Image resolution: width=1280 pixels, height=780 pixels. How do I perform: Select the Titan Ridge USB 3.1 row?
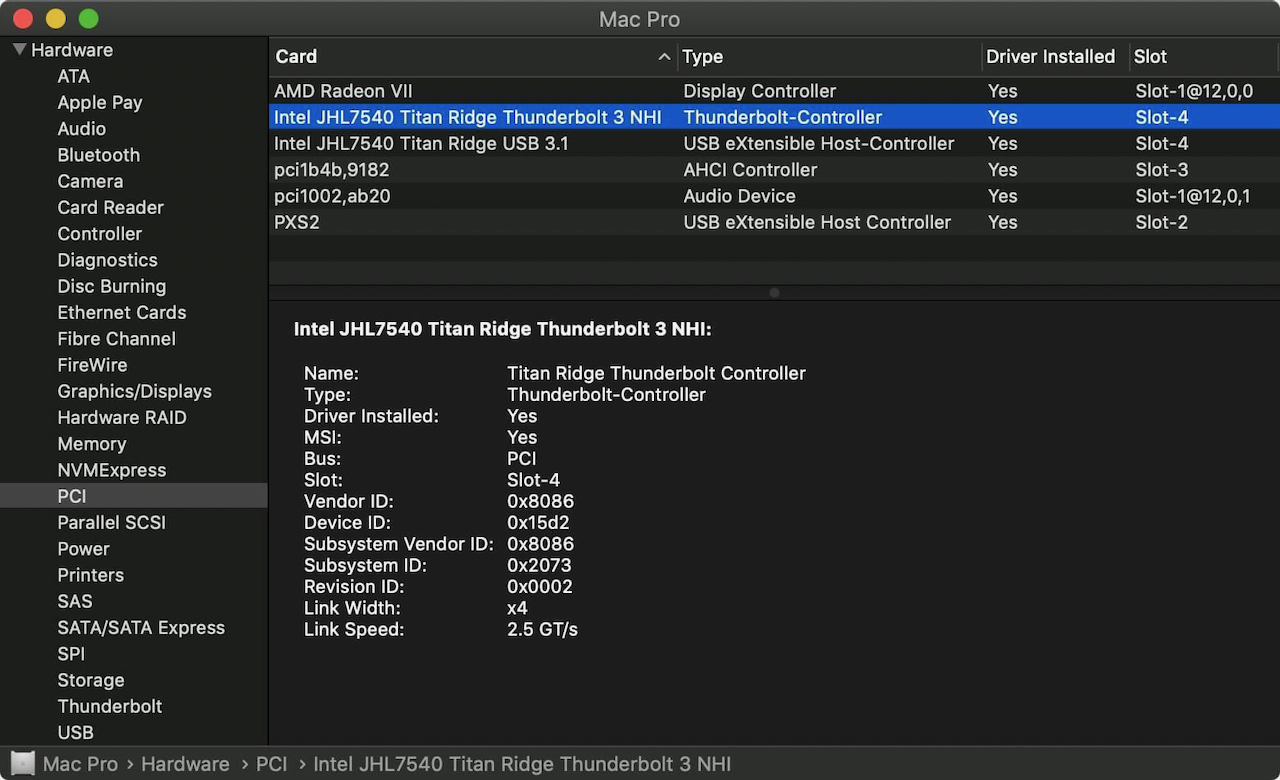pos(774,143)
